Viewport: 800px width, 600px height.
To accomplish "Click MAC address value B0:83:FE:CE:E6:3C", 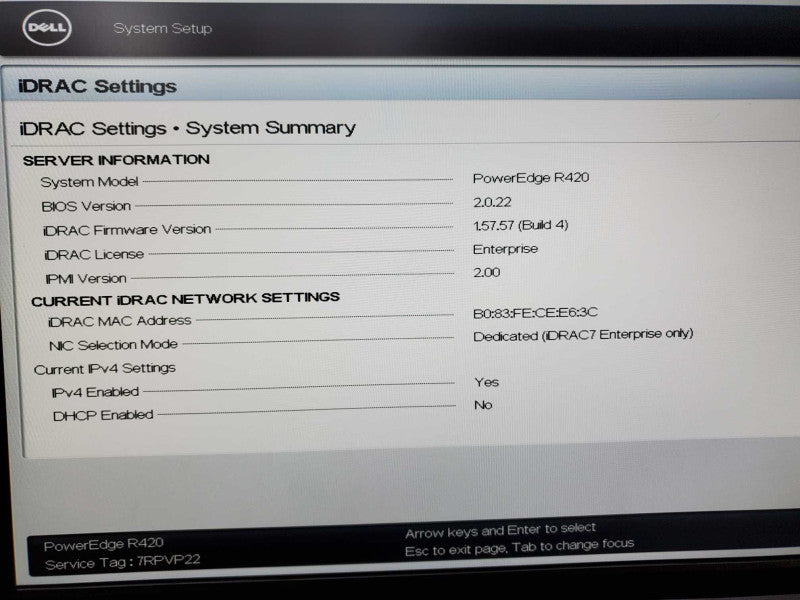I will pyautogui.click(x=535, y=312).
